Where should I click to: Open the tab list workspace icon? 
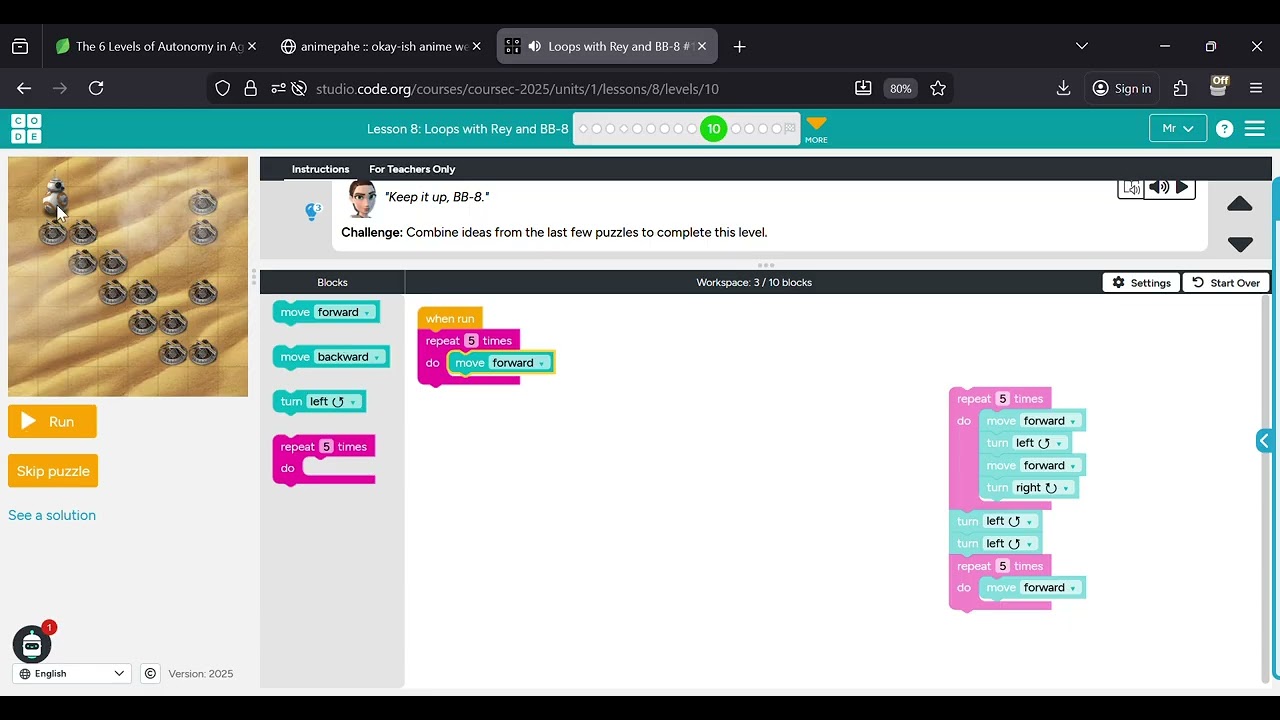click(20, 46)
